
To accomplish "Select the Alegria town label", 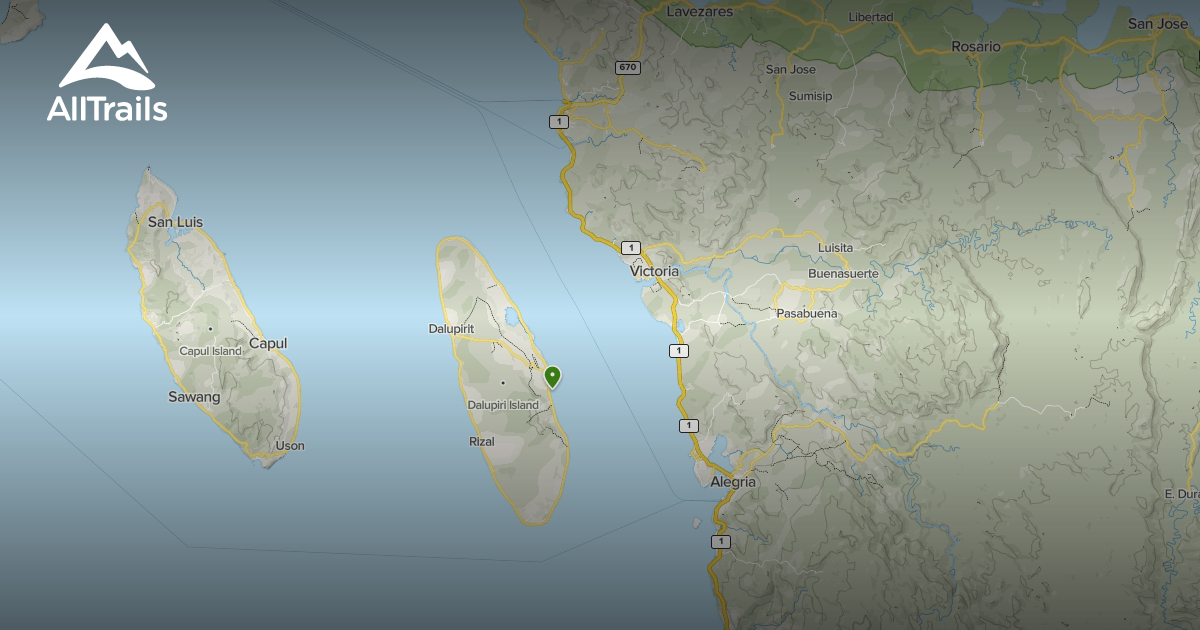I will [x=733, y=482].
